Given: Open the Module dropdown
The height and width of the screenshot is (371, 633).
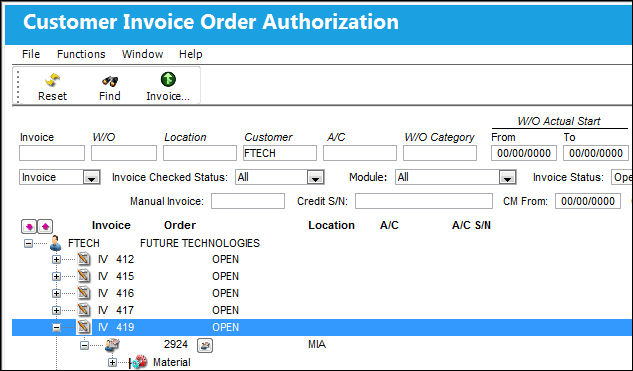Looking at the screenshot, I should tap(507, 177).
